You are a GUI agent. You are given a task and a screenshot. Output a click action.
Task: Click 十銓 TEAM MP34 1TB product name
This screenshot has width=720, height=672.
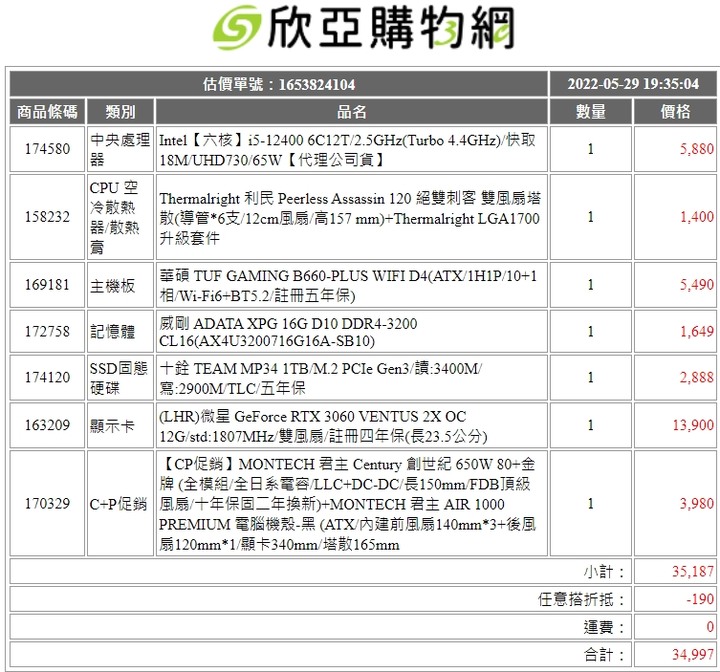[x=321, y=378]
